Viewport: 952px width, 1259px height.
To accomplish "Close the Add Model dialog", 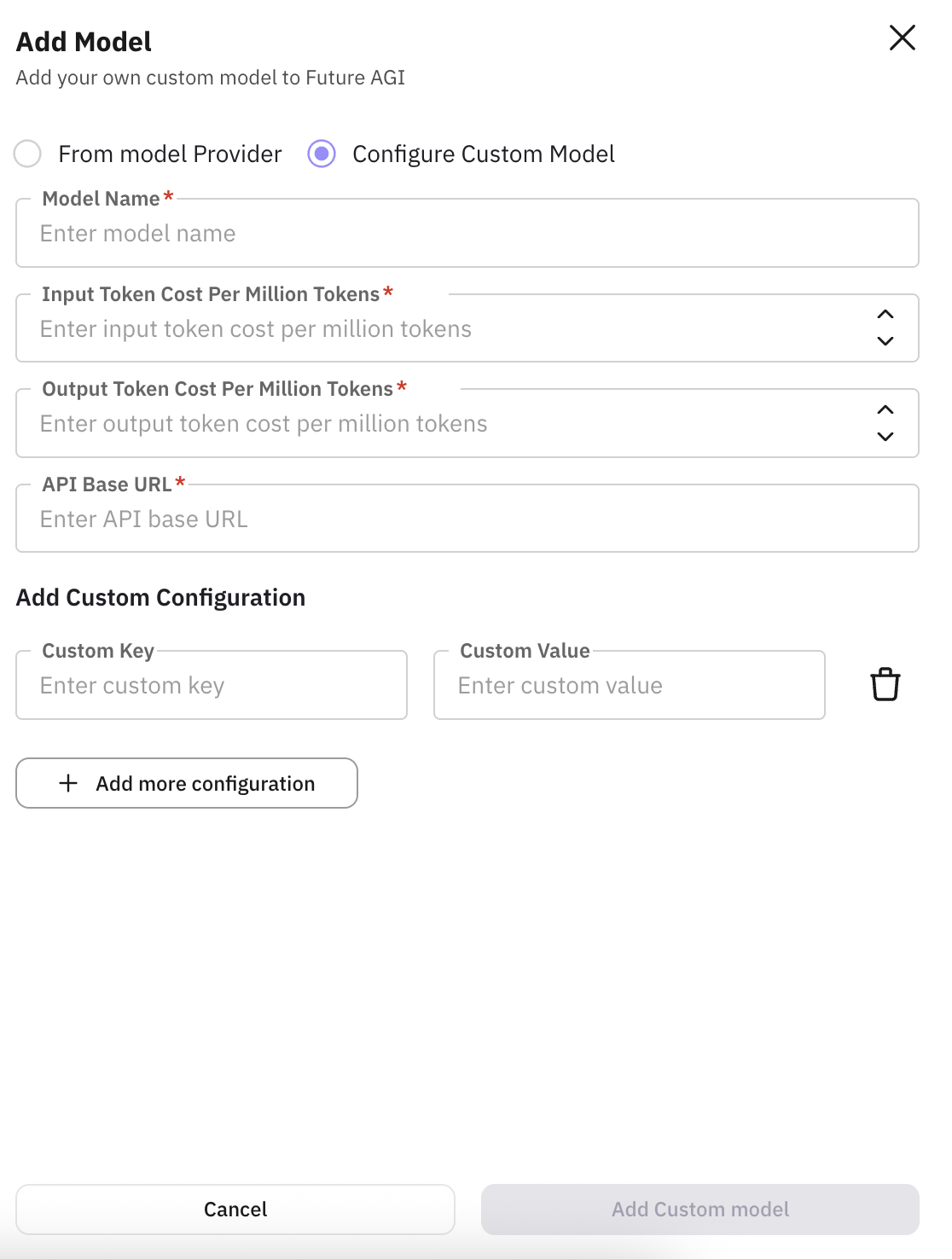I will 902,38.
